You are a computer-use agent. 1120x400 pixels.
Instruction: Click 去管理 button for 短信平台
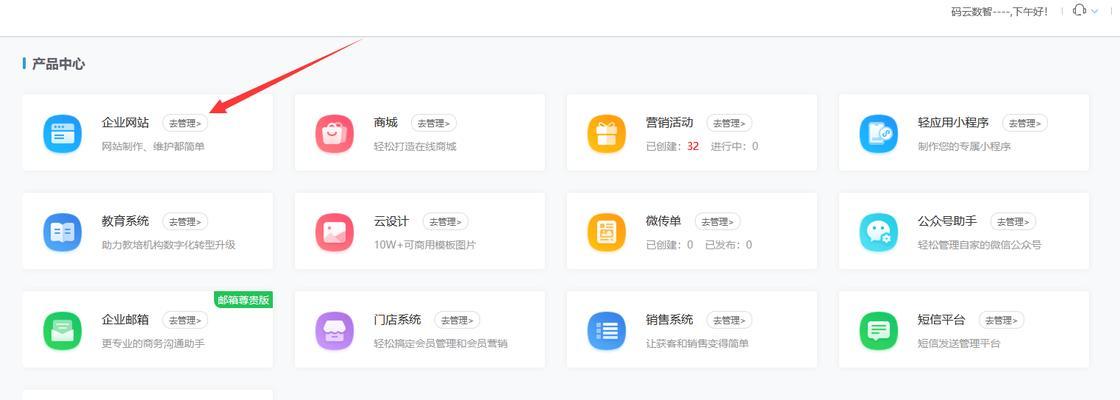[1001, 320]
